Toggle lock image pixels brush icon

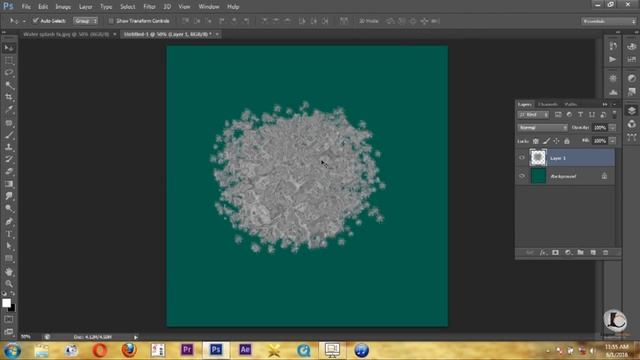(x=547, y=141)
